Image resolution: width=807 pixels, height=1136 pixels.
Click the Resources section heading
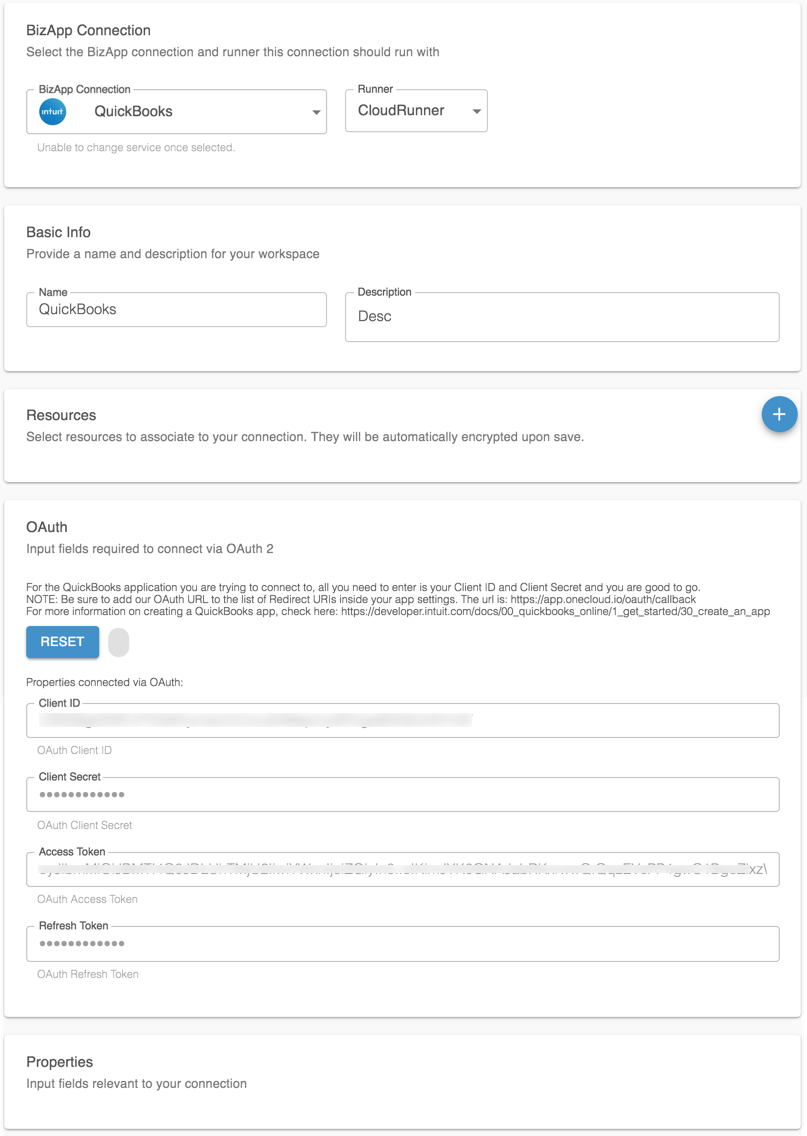pos(61,415)
